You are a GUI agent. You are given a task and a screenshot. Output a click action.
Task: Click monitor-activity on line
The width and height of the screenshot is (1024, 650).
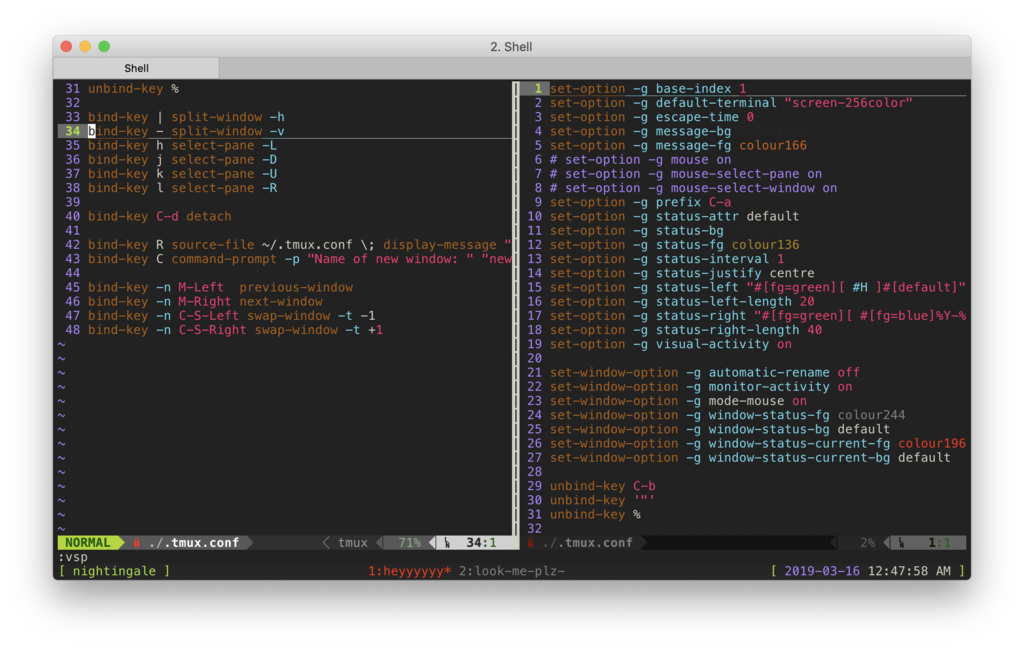(x=701, y=387)
